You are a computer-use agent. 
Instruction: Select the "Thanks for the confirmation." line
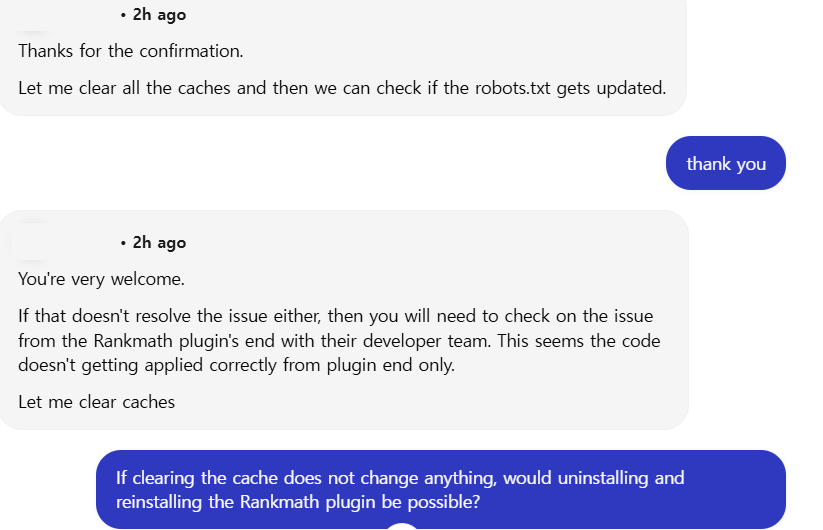point(131,50)
